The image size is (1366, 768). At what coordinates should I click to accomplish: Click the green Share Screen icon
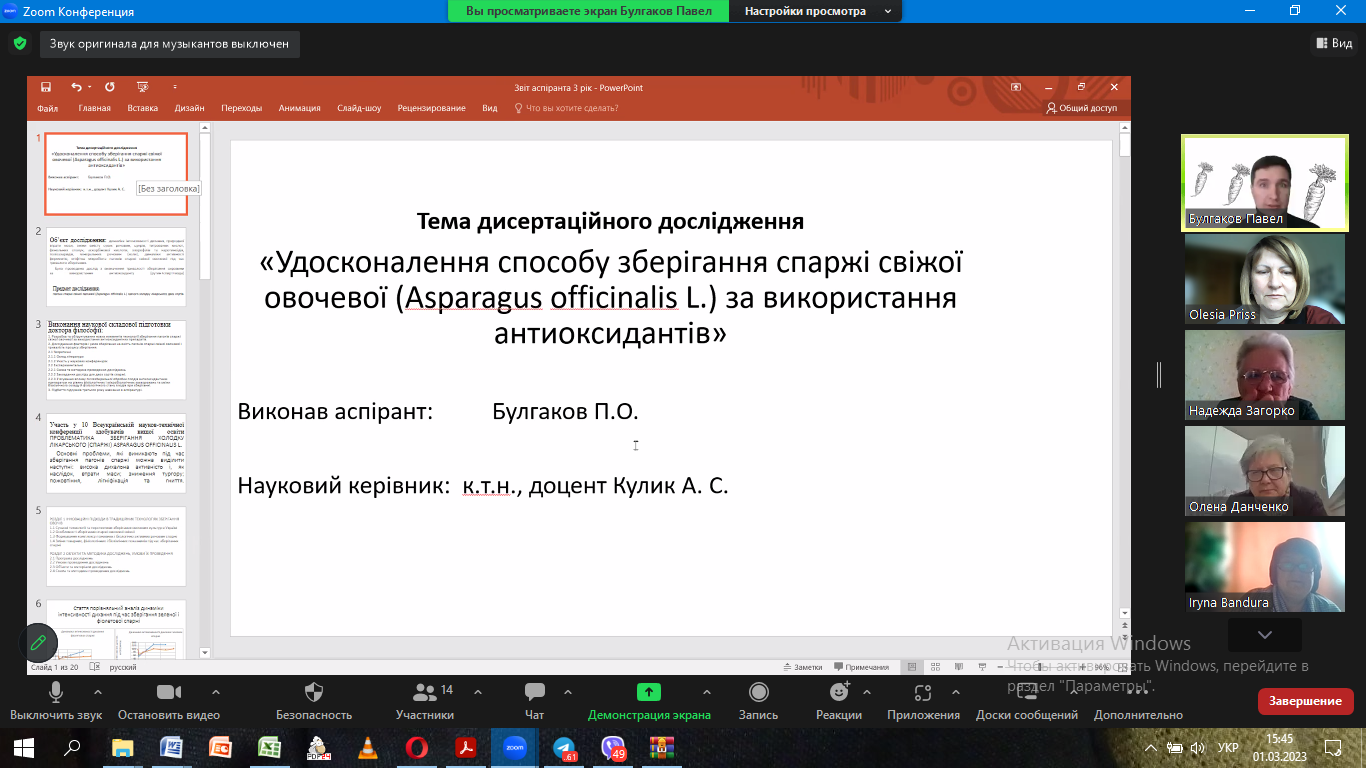(x=648, y=692)
